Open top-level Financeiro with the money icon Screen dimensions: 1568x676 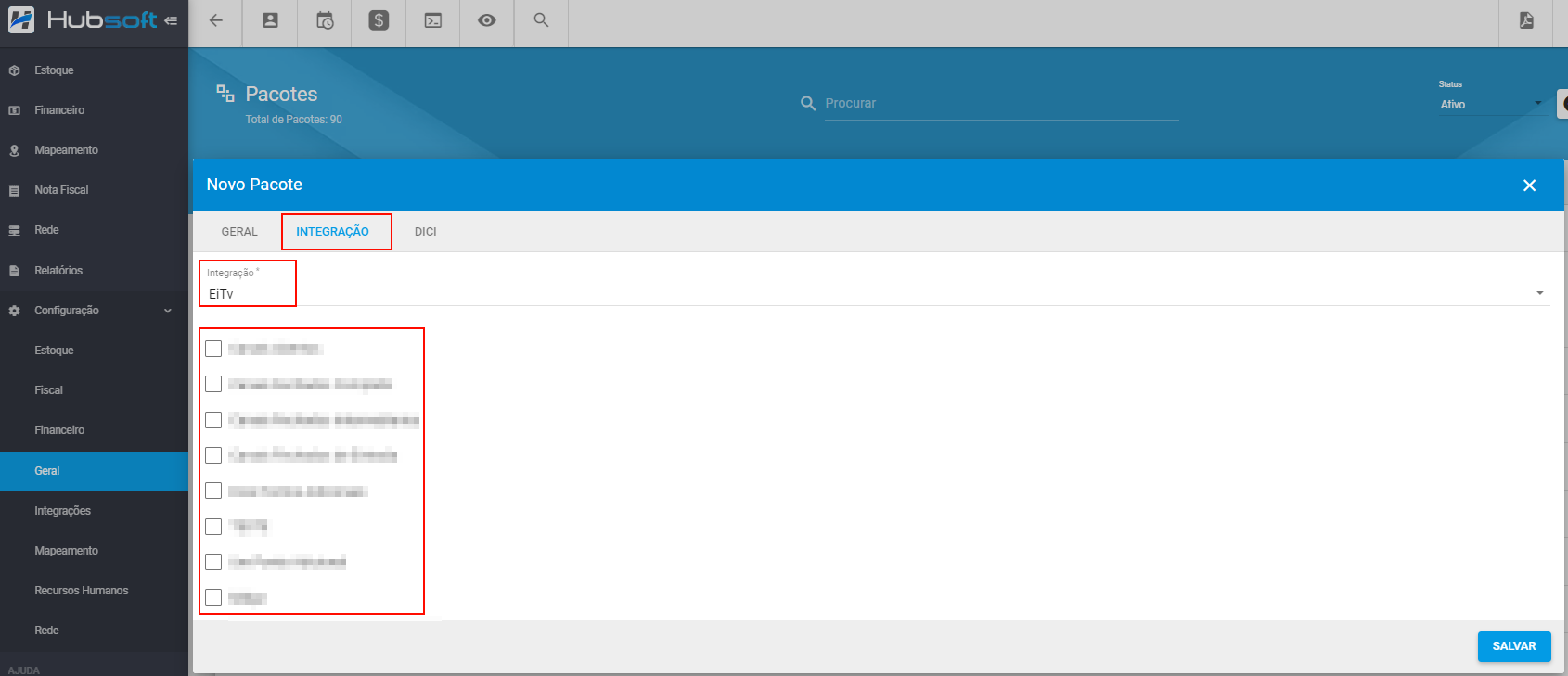(94, 110)
